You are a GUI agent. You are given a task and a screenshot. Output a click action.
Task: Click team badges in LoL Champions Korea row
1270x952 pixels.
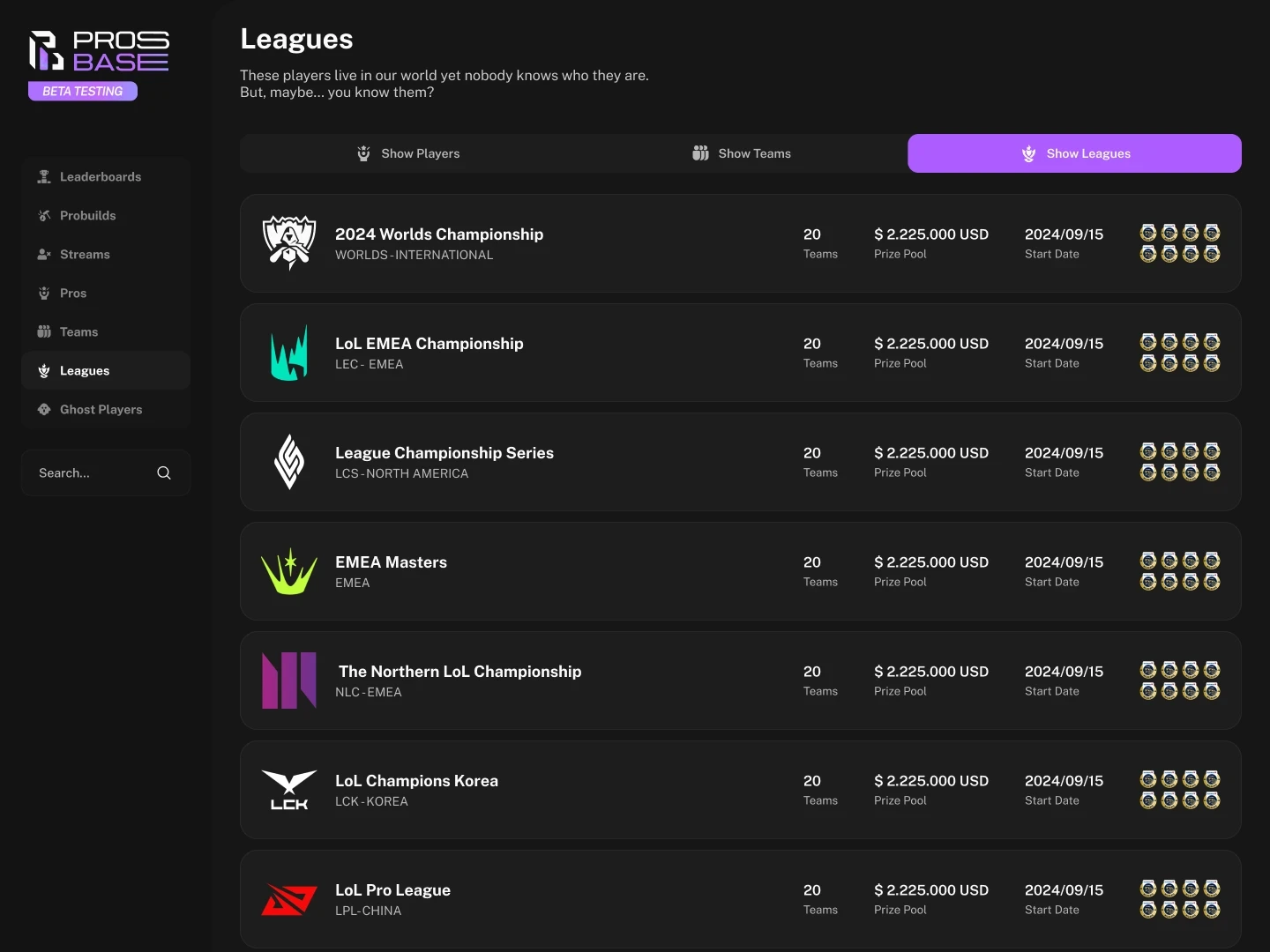point(1180,790)
